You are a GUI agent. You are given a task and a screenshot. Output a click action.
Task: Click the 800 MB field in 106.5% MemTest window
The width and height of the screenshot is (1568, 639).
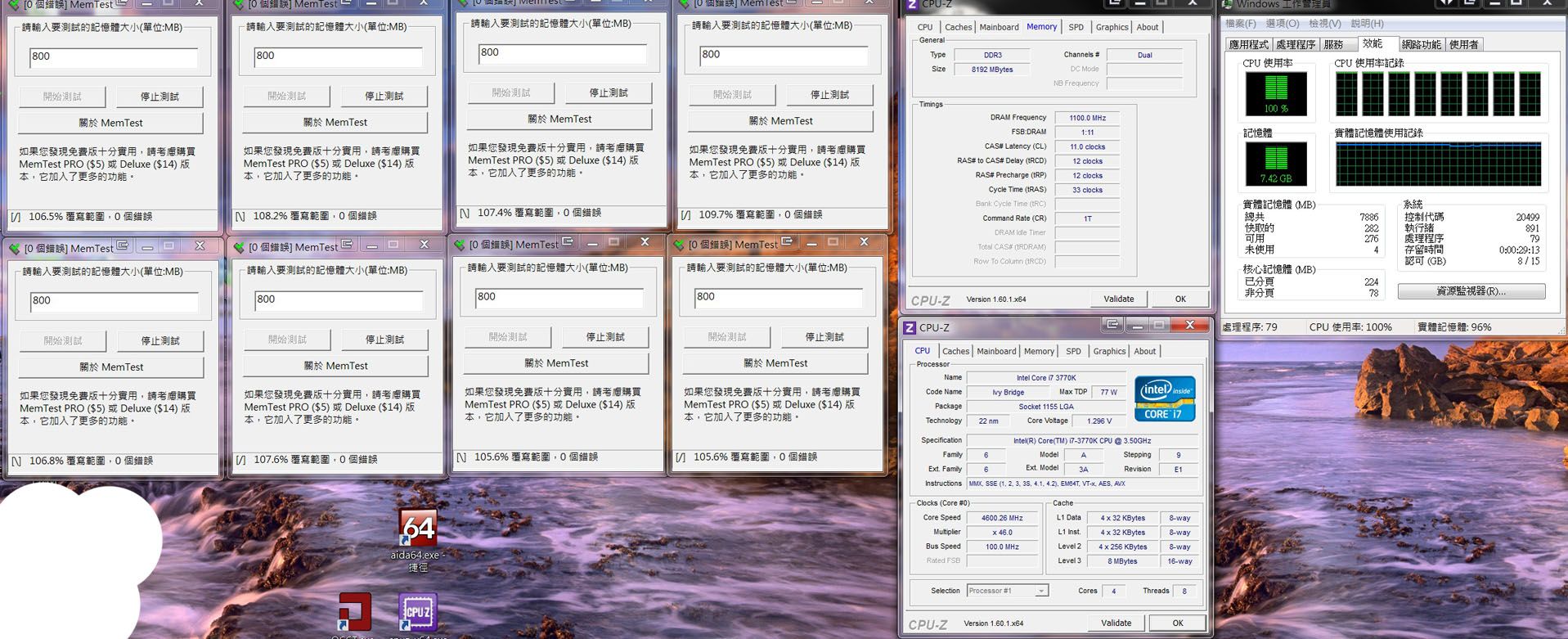(x=114, y=57)
